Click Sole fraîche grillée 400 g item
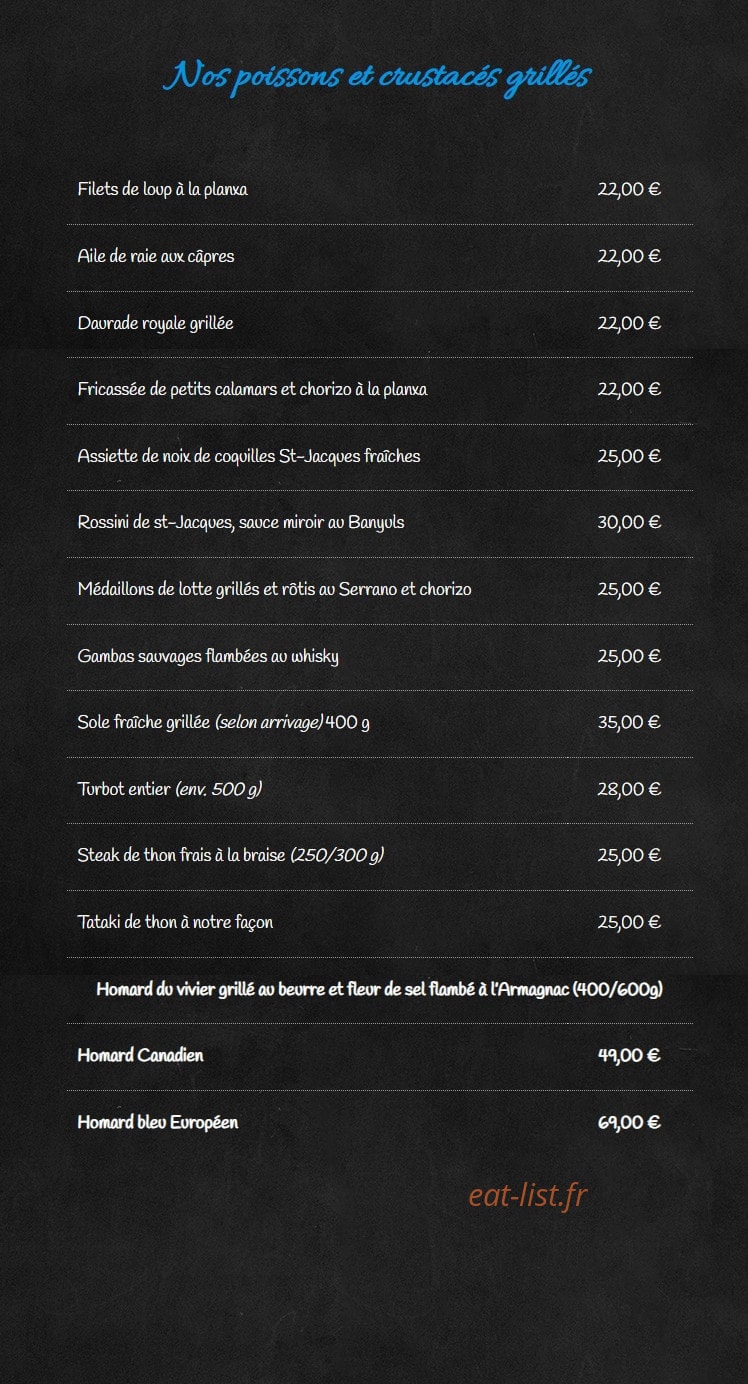This screenshot has height=1384, width=748. (224, 722)
